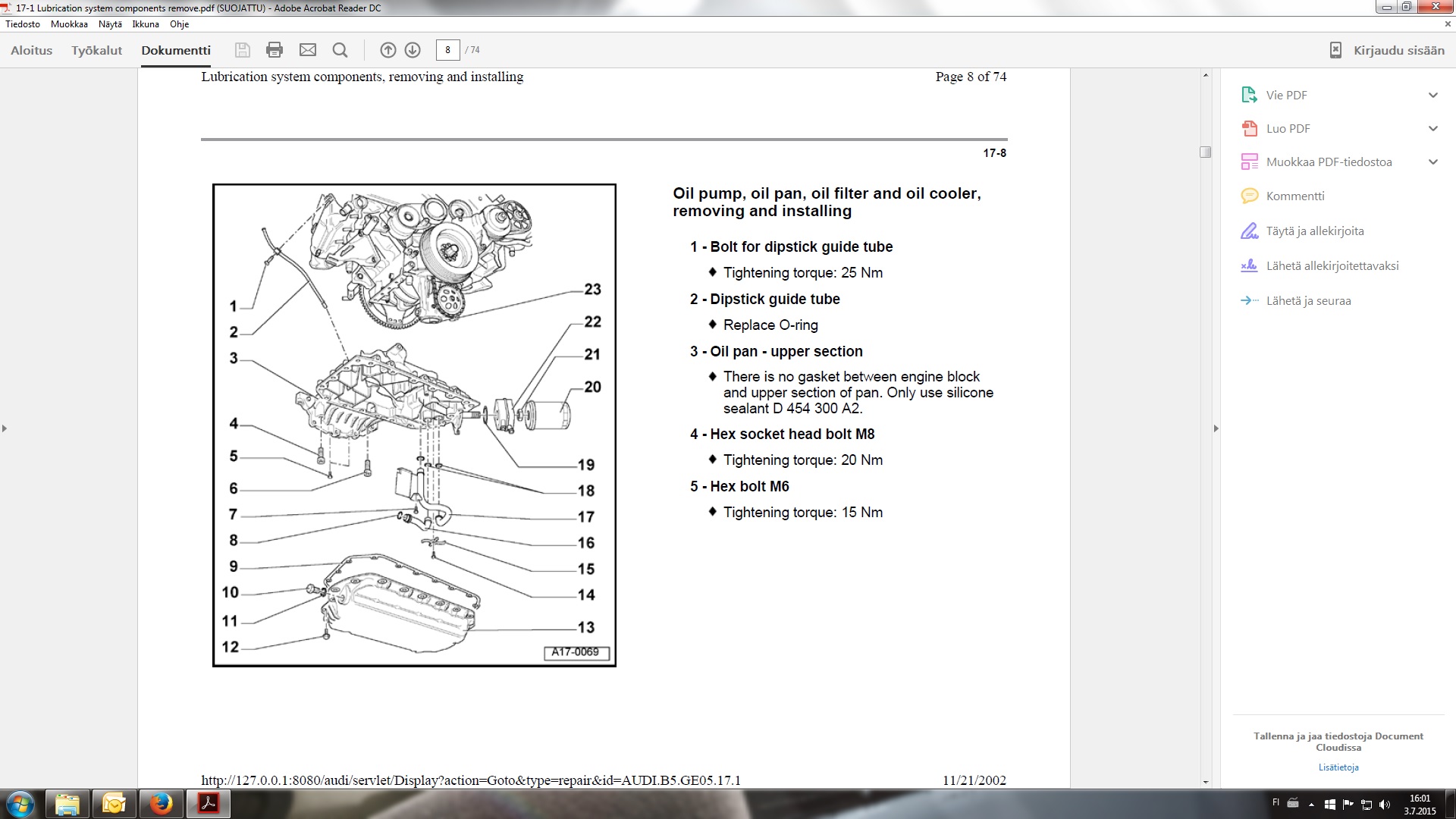Open the Kommentti comment tool
Image resolution: width=1456 pixels, height=819 pixels.
1294,196
